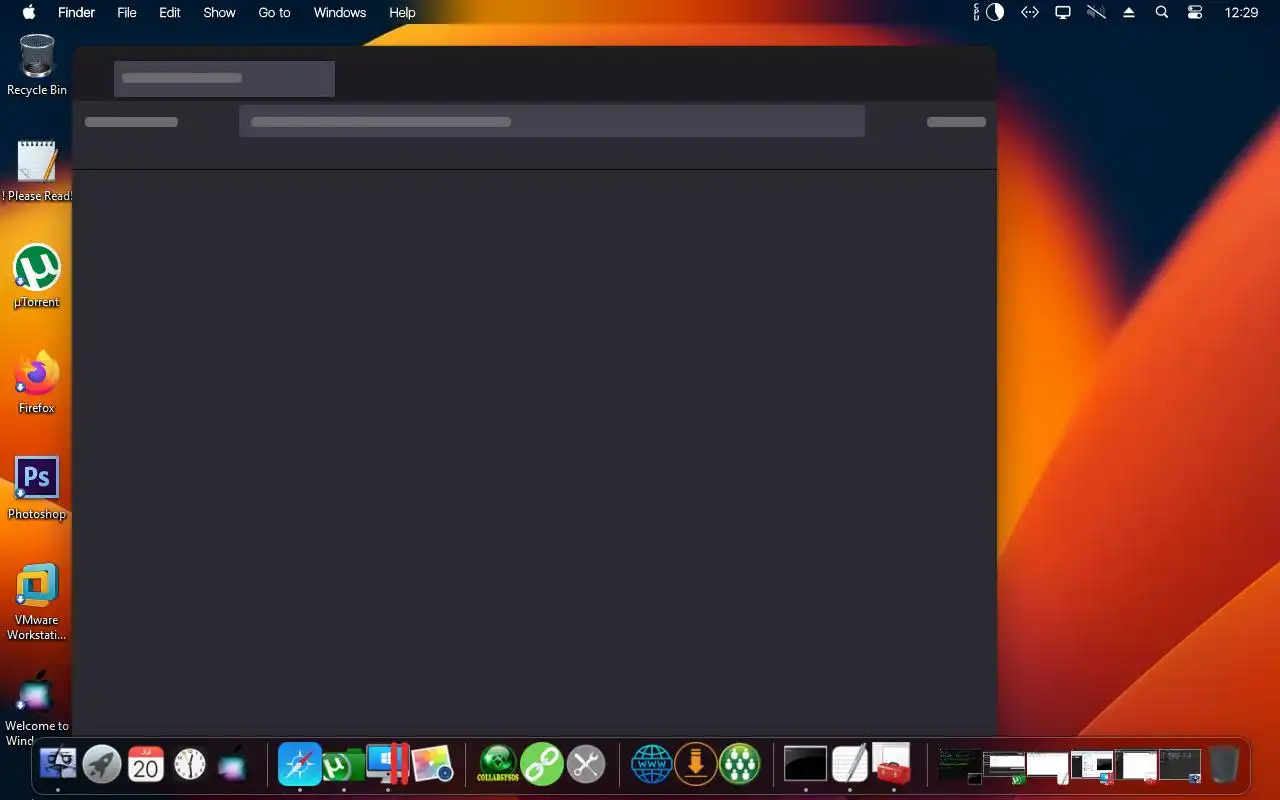Open the µTorrent folder icon in dock
This screenshot has height=800, width=1280.
pos(343,766)
